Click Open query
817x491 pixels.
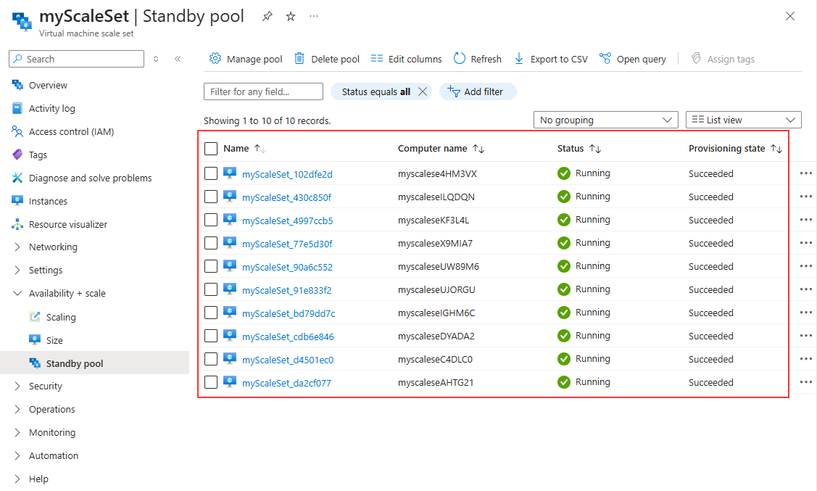633,59
